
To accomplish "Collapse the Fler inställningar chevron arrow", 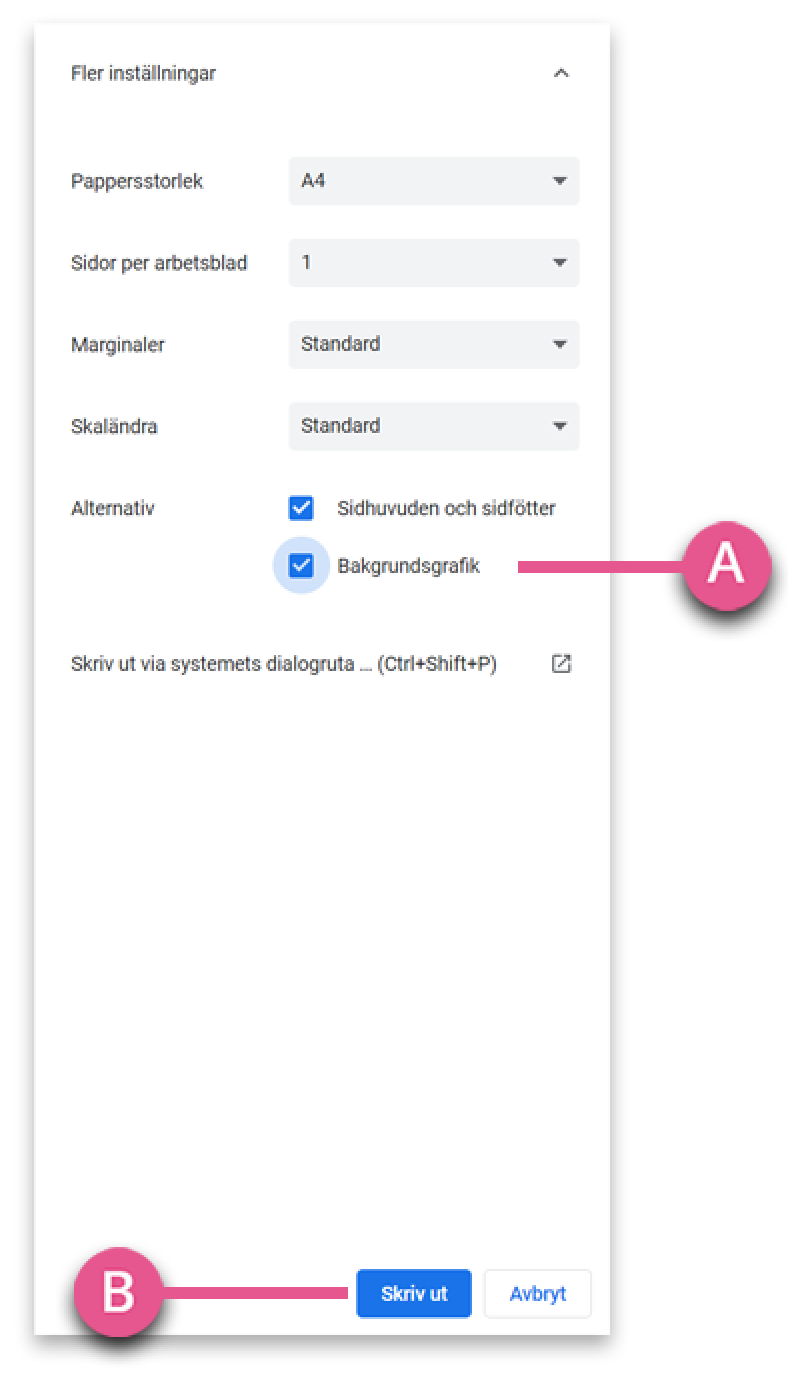I will (561, 73).
